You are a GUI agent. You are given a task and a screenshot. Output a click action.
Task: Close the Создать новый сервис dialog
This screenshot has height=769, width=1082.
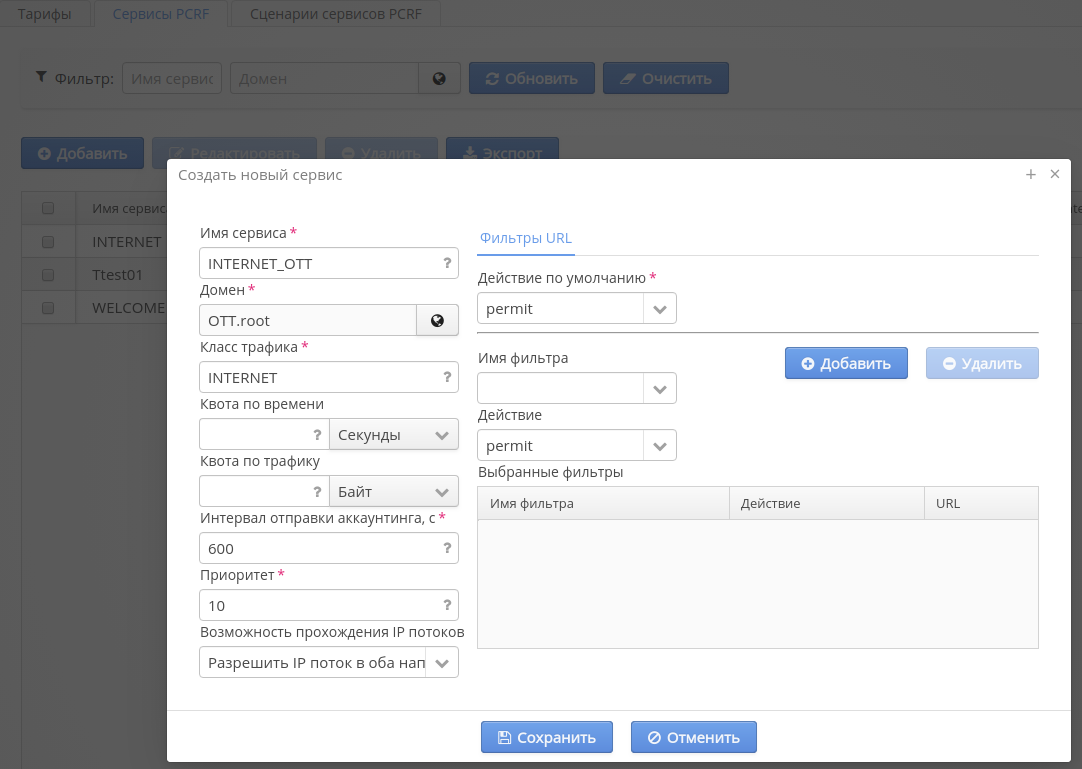click(1054, 174)
